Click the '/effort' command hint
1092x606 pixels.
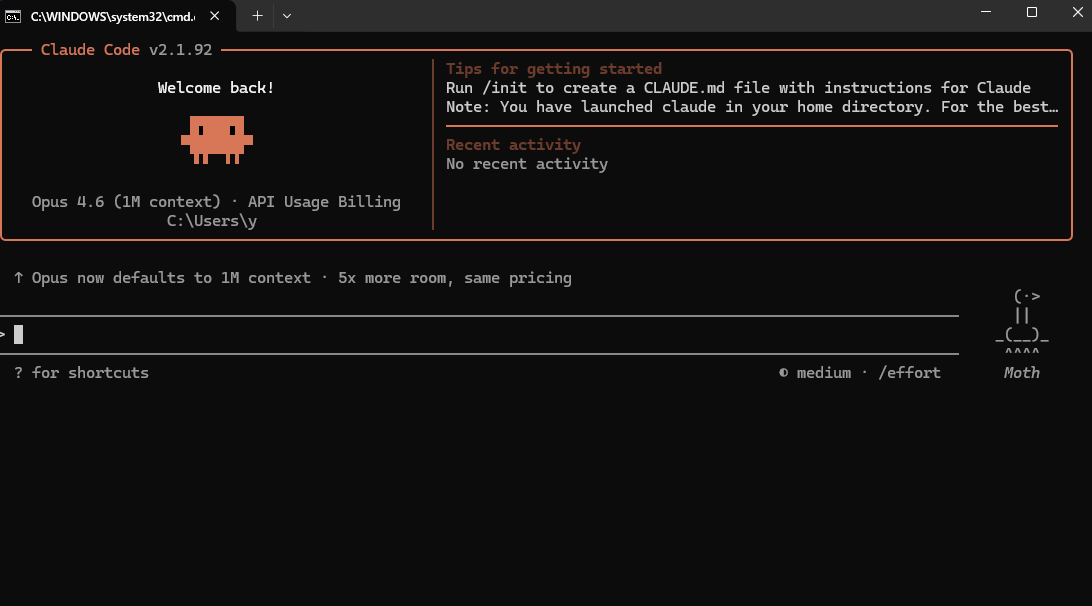(909, 373)
